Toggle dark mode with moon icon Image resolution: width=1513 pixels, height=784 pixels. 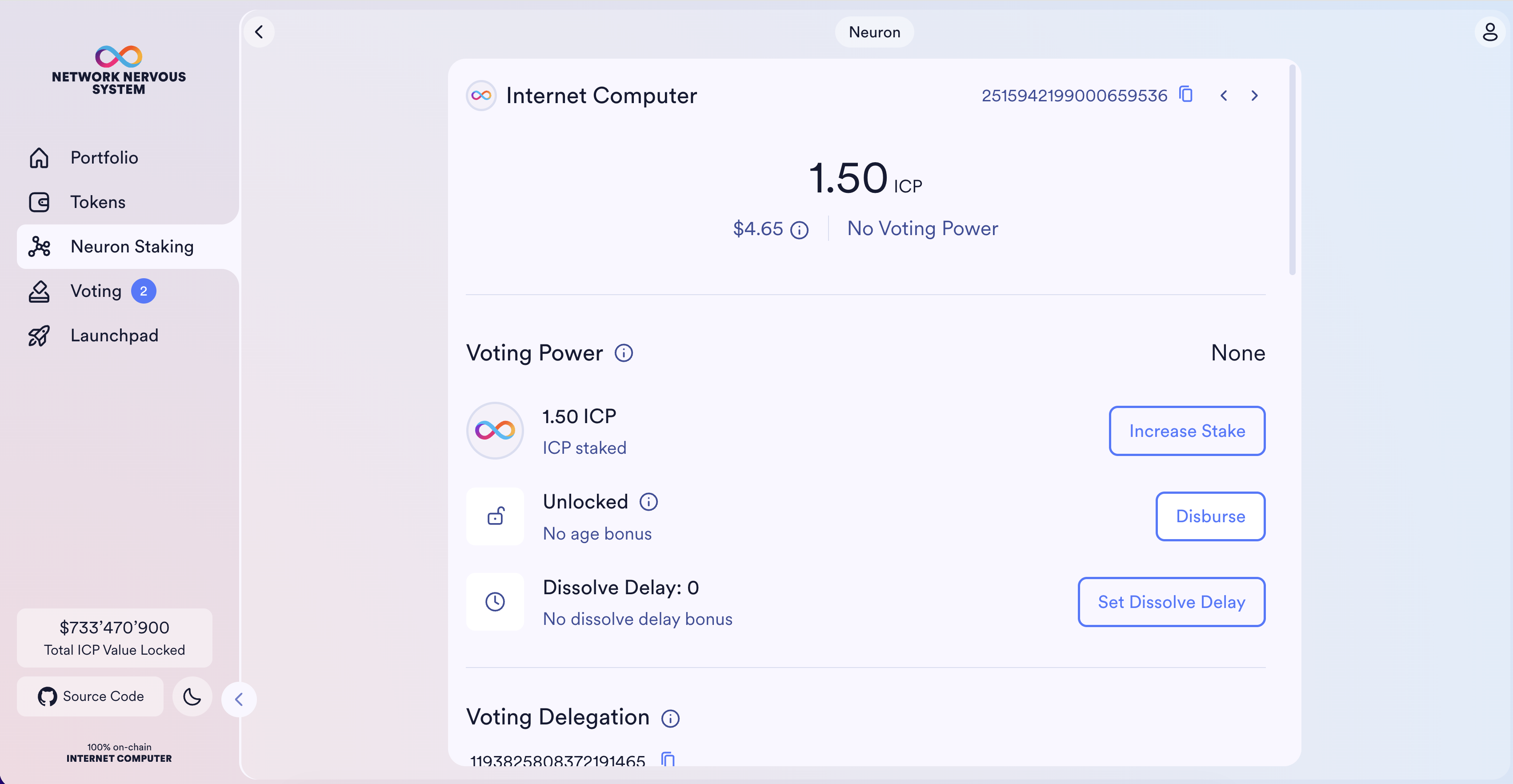(192, 696)
